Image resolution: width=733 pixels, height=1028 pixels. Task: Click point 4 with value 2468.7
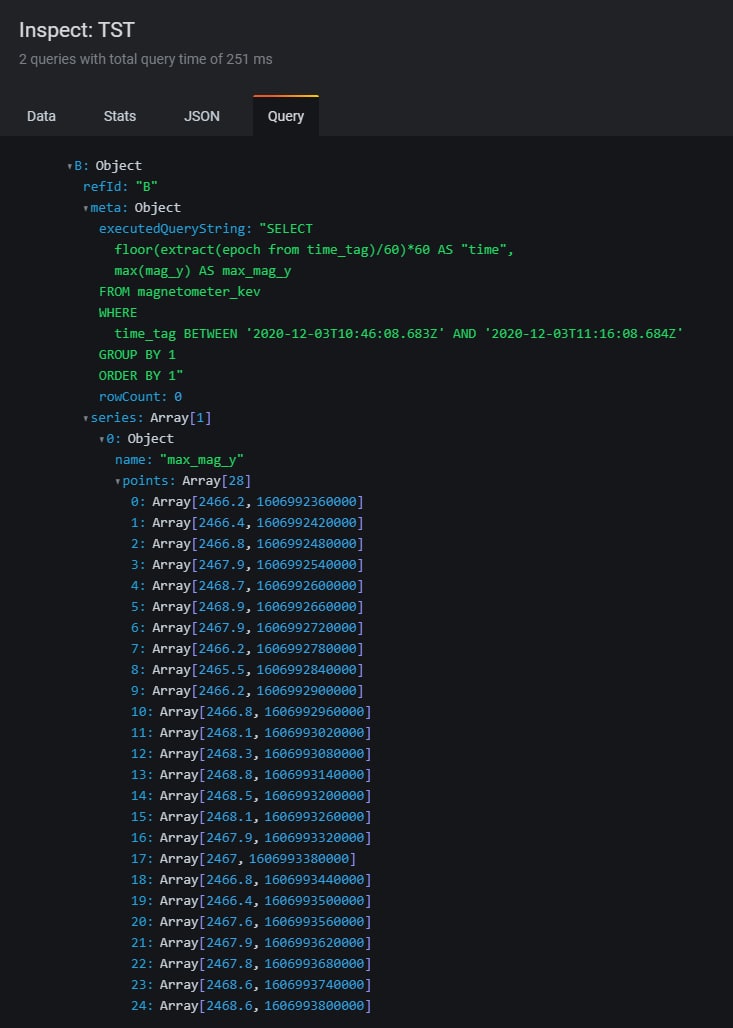coord(222,585)
